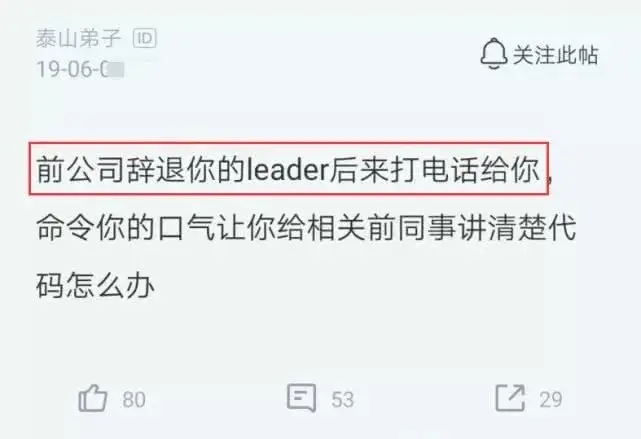The height and width of the screenshot is (439, 641).
Task: Click the last line 码怎么办
Action: point(95,286)
